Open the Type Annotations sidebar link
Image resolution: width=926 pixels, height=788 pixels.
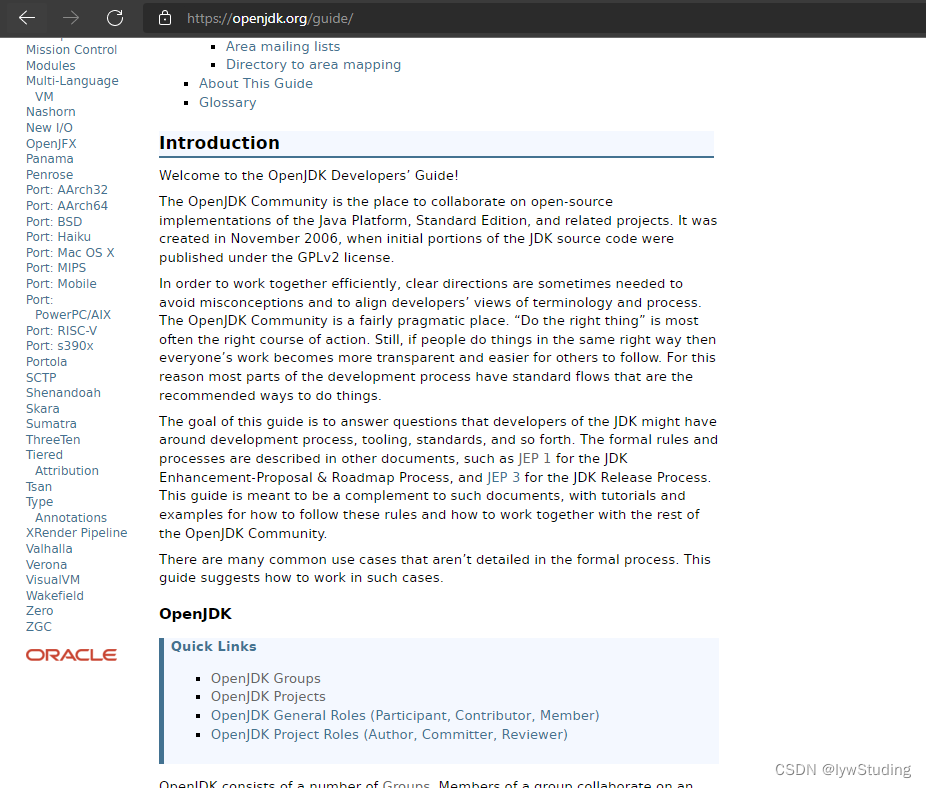[67, 510]
